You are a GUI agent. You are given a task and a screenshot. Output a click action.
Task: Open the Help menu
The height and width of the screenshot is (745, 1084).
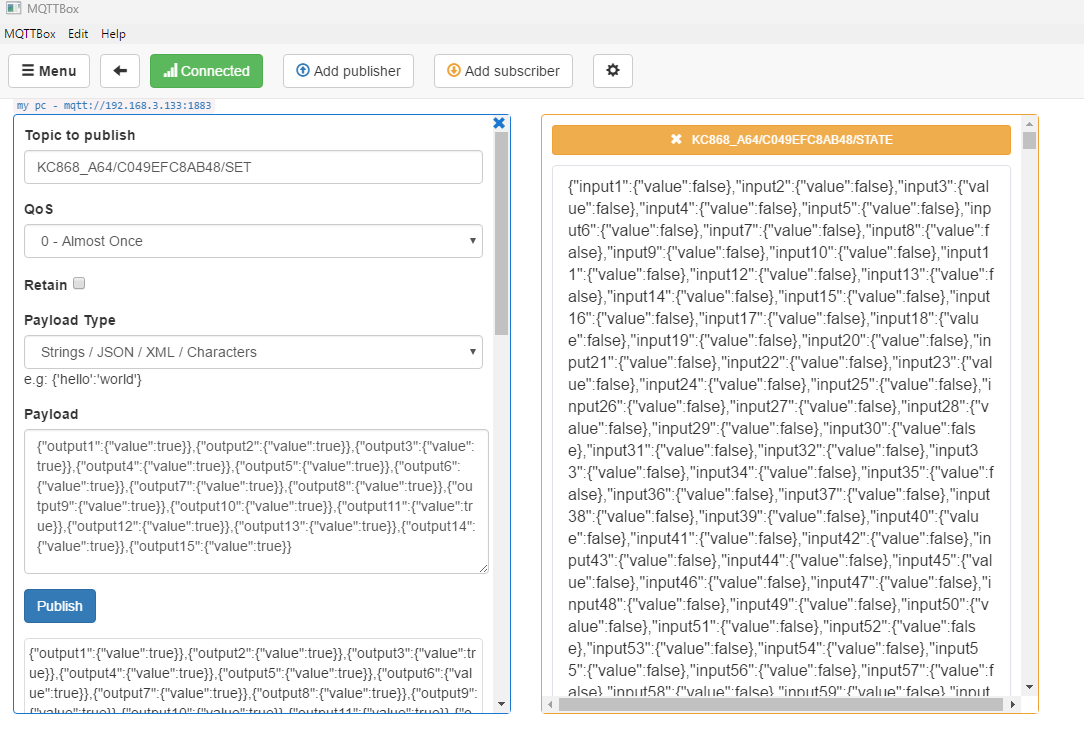click(x=113, y=33)
